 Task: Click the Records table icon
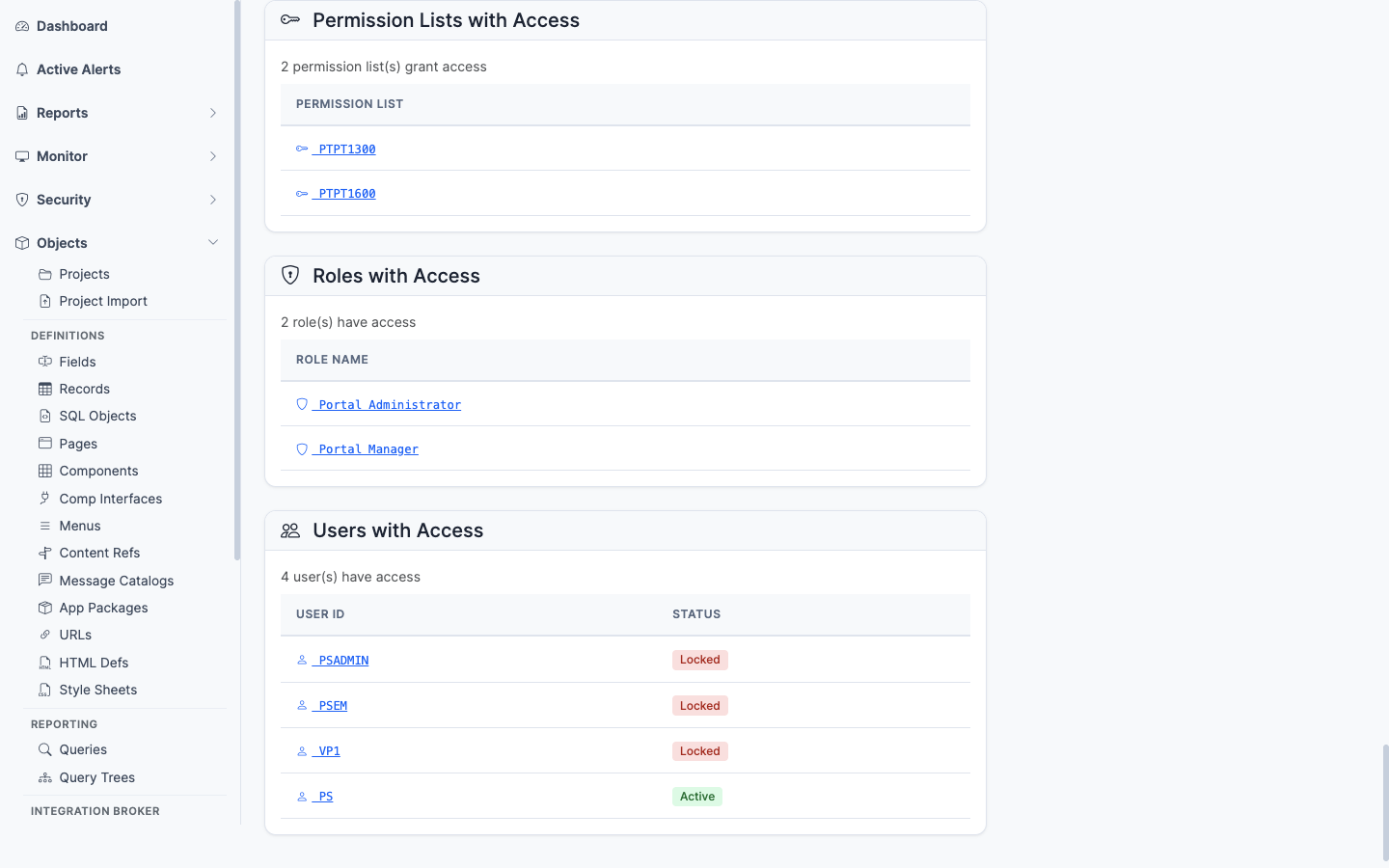45,389
